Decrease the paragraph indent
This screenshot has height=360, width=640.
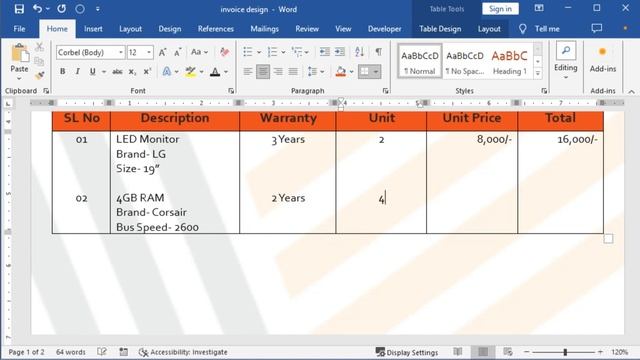click(x=324, y=52)
